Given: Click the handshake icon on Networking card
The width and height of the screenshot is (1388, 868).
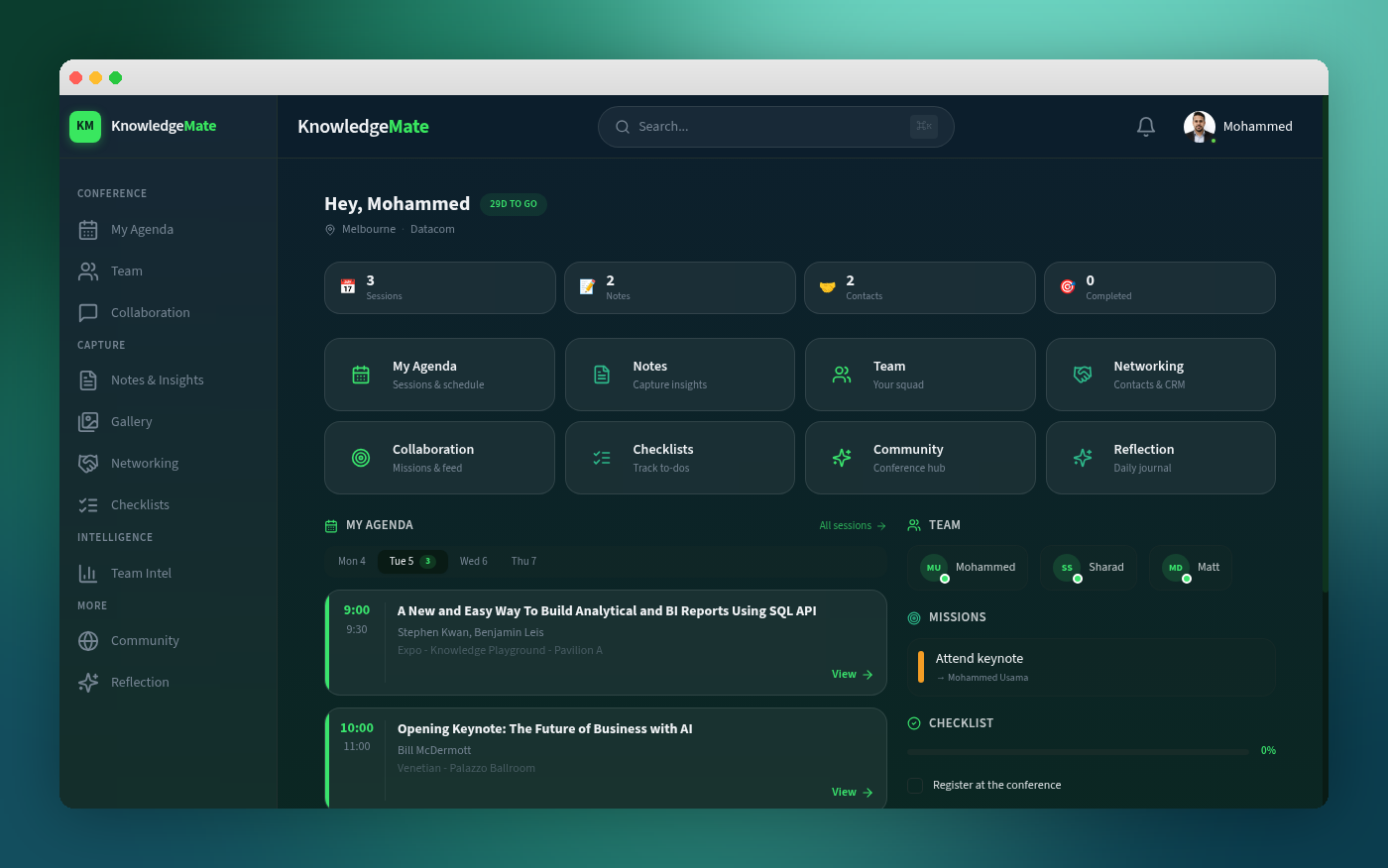Looking at the screenshot, I should click(1083, 375).
